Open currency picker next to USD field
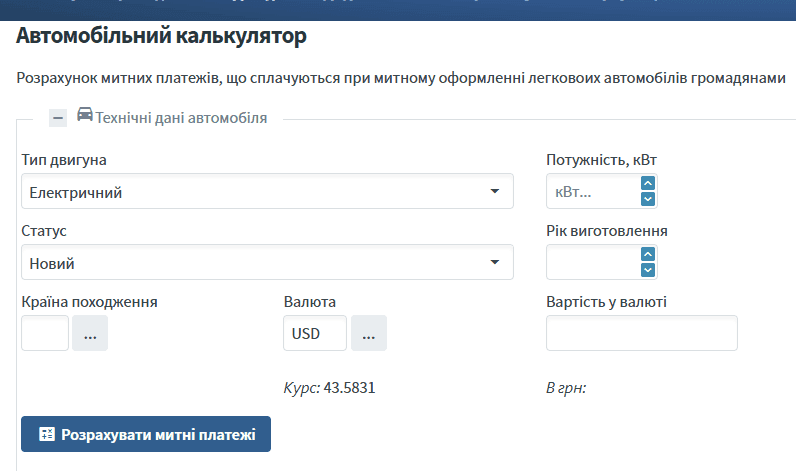This screenshot has height=471, width=796. [368, 334]
